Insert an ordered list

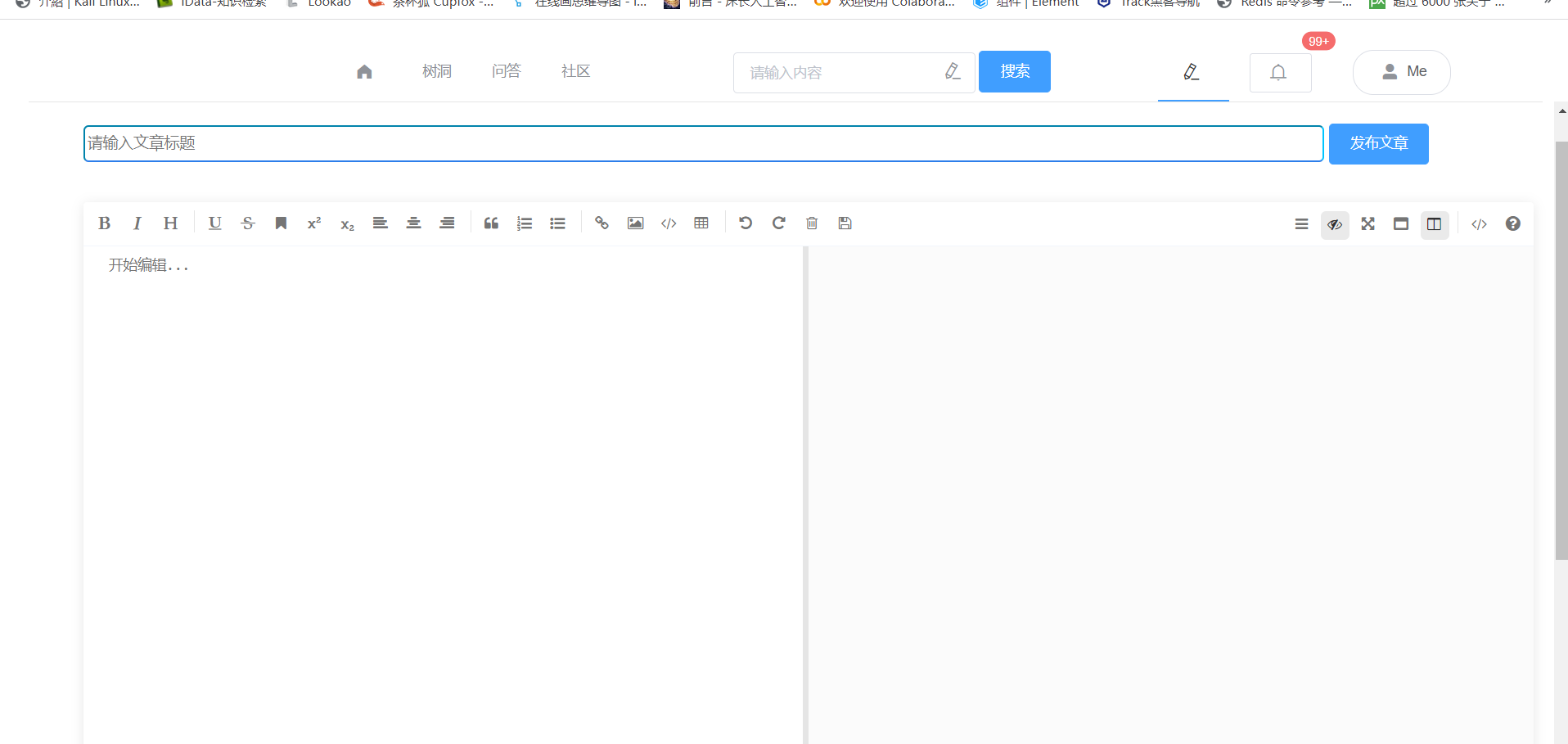coord(525,223)
